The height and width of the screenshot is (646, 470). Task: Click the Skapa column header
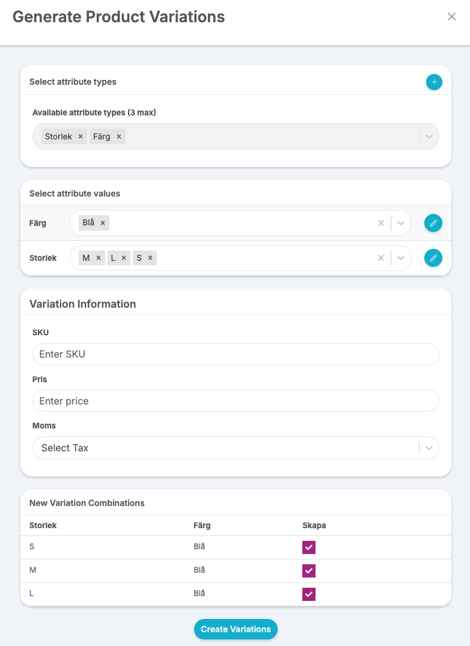[x=314, y=525]
